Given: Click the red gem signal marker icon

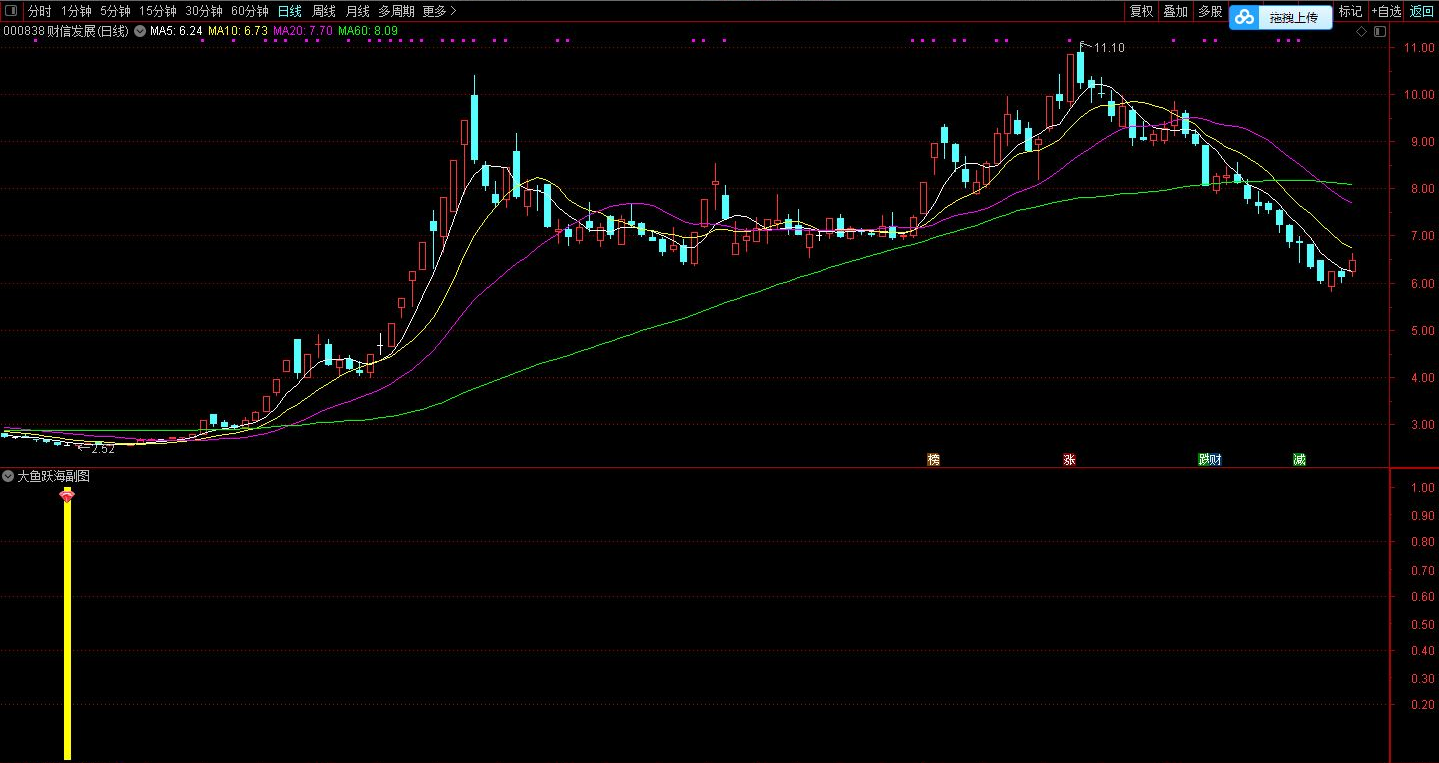Looking at the screenshot, I should 67,496.
